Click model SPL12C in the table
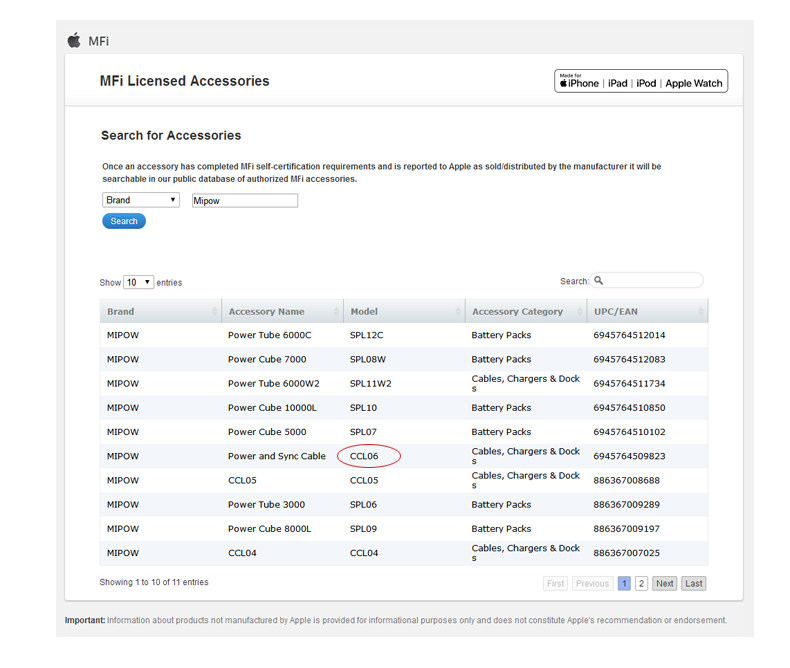790x668 pixels. (x=366, y=335)
